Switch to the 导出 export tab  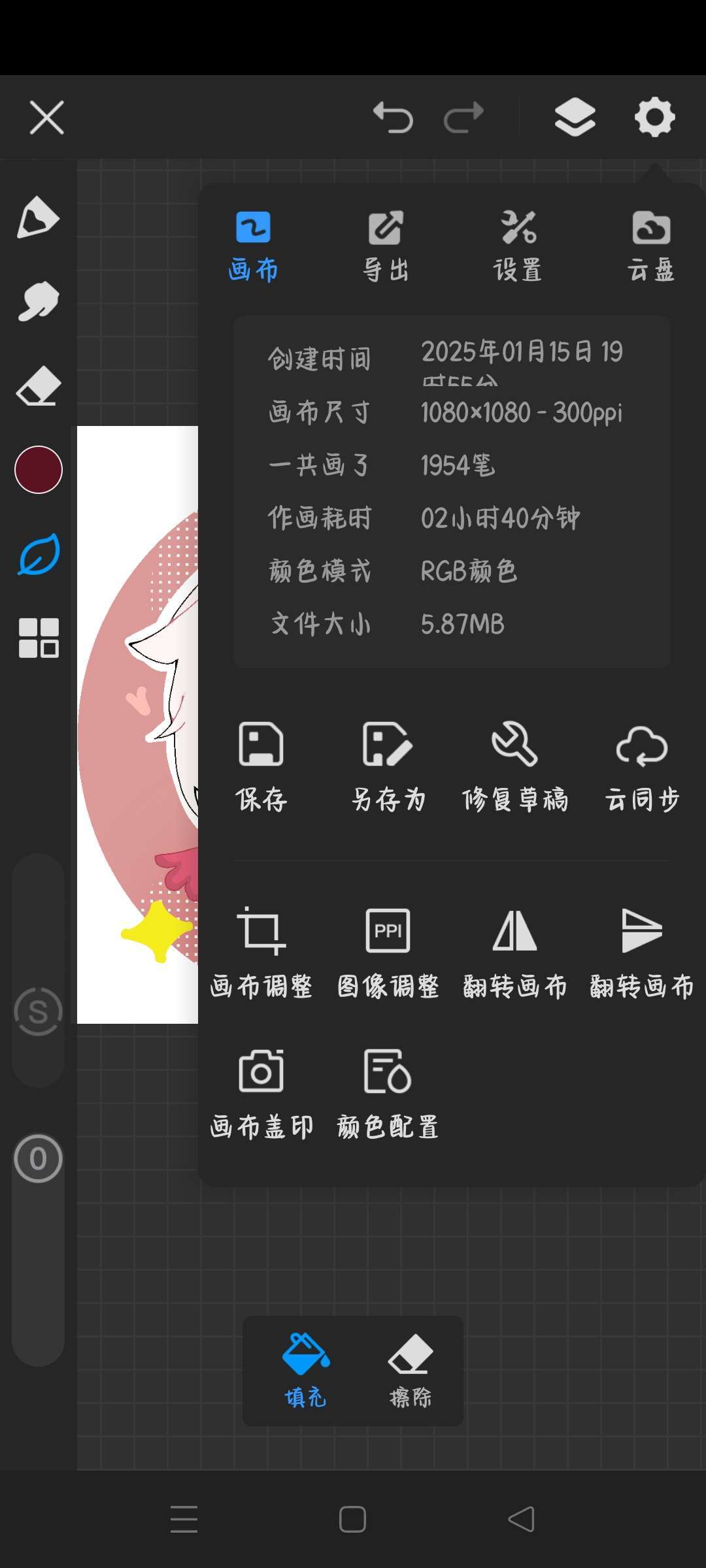386,247
